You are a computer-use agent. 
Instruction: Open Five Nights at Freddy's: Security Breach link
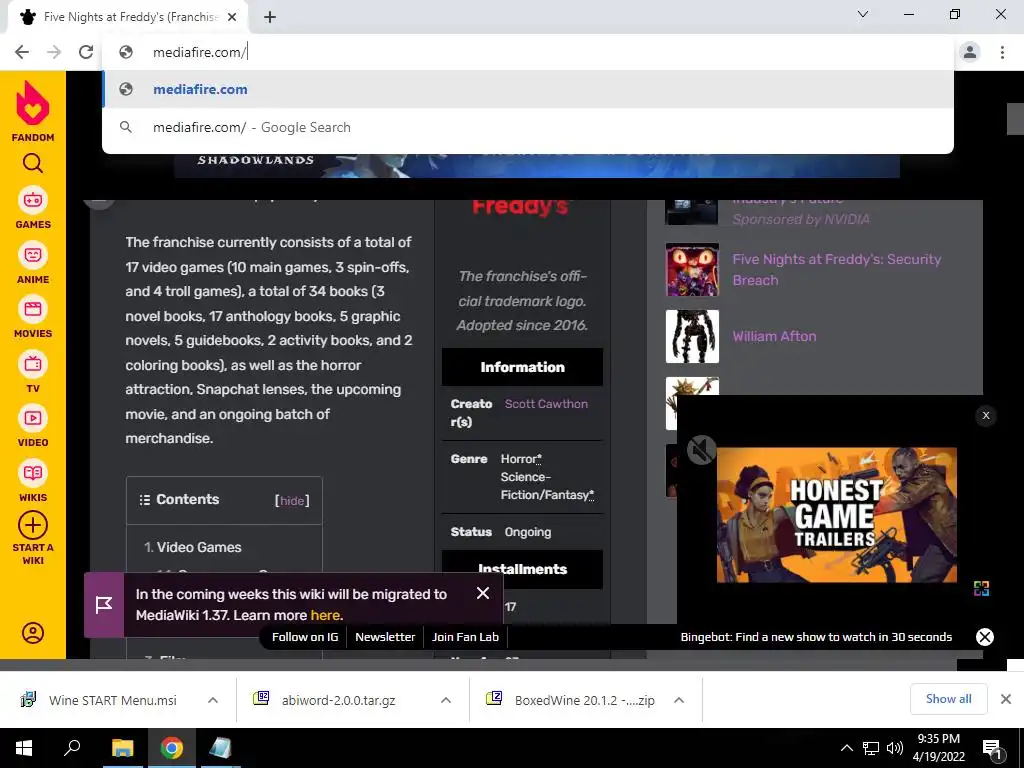tap(837, 270)
